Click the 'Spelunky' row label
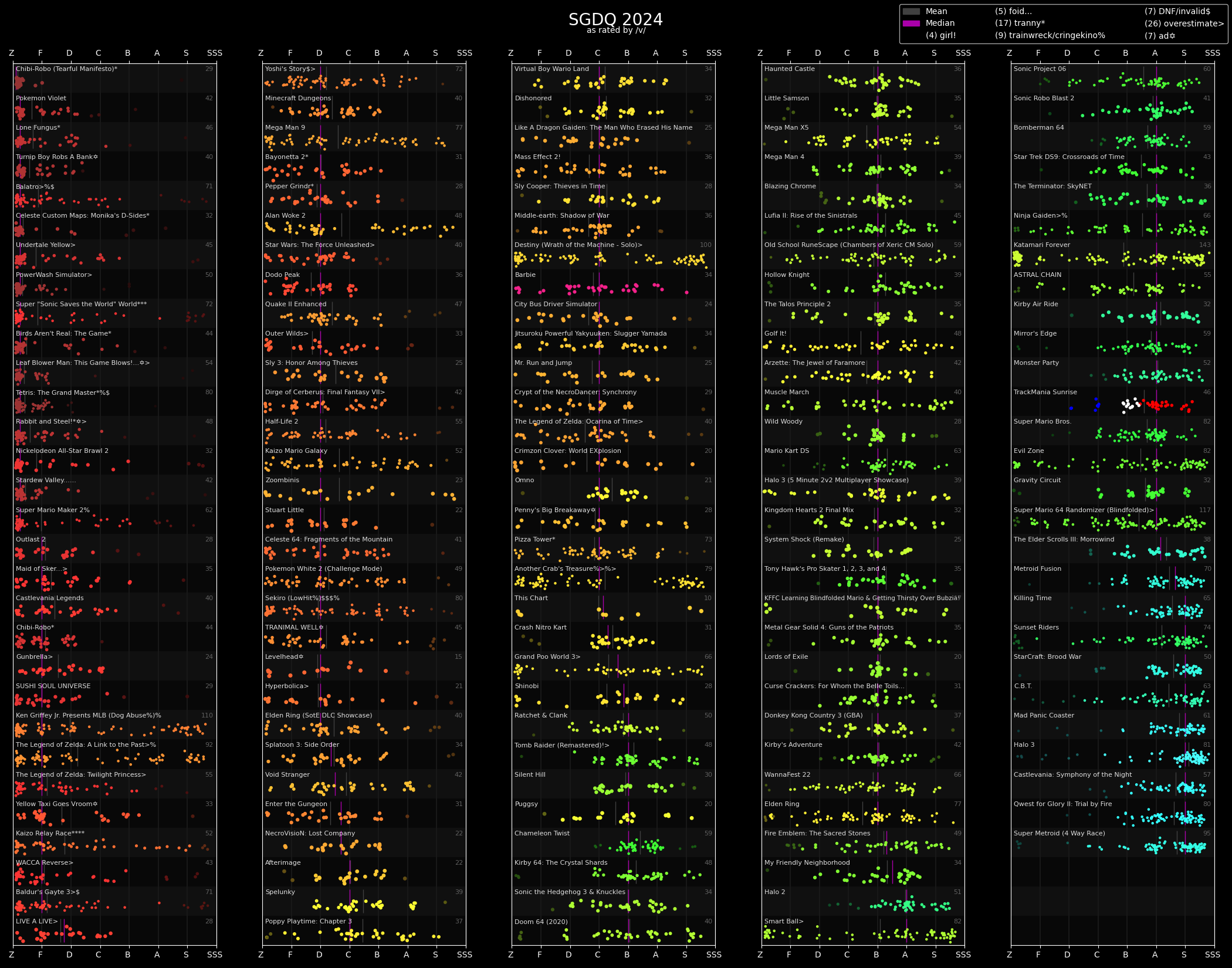 (x=280, y=892)
